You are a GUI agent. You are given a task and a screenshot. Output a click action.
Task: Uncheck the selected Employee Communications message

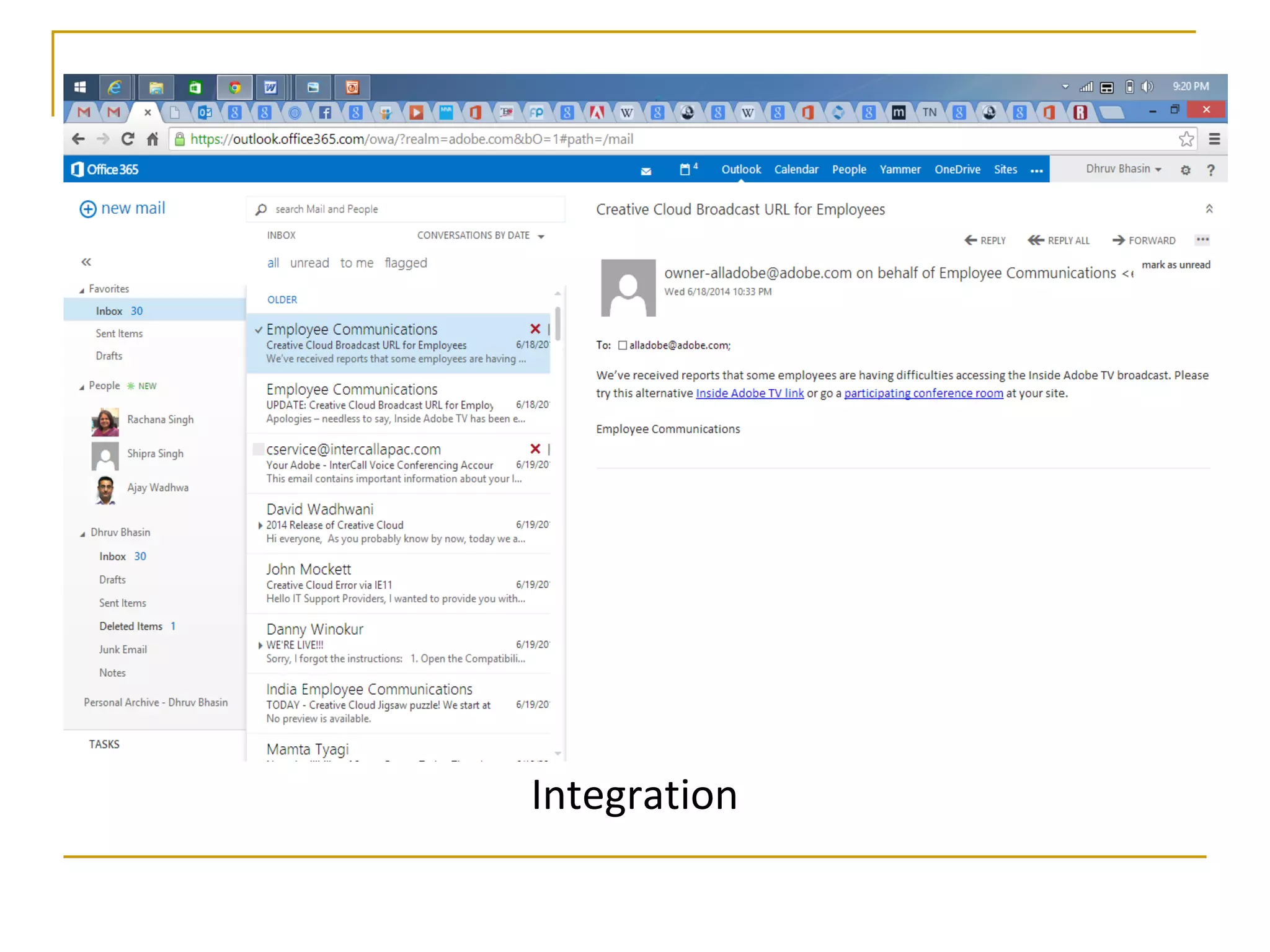pyautogui.click(x=259, y=330)
